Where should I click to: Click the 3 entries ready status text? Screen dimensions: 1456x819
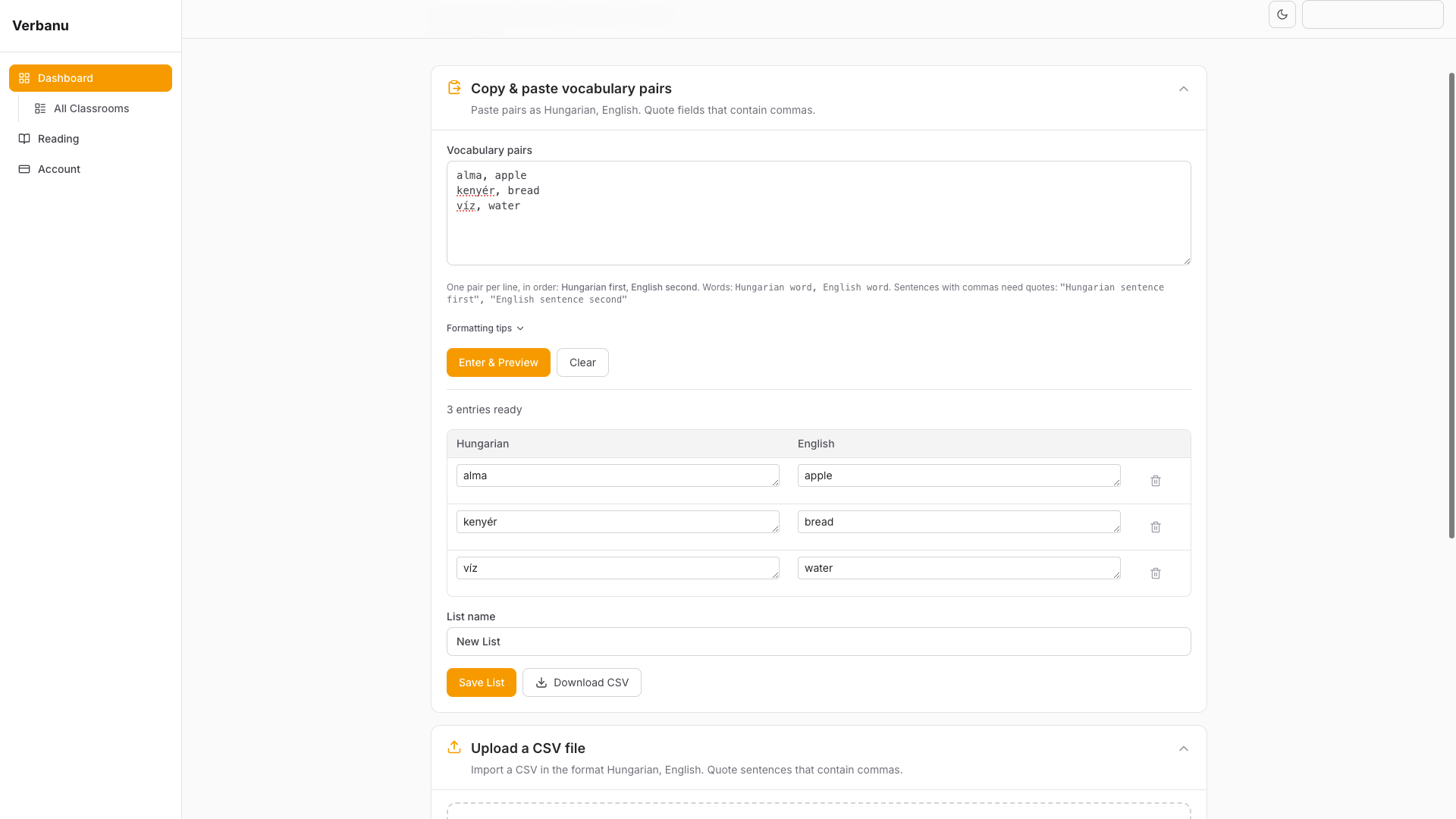(x=484, y=409)
